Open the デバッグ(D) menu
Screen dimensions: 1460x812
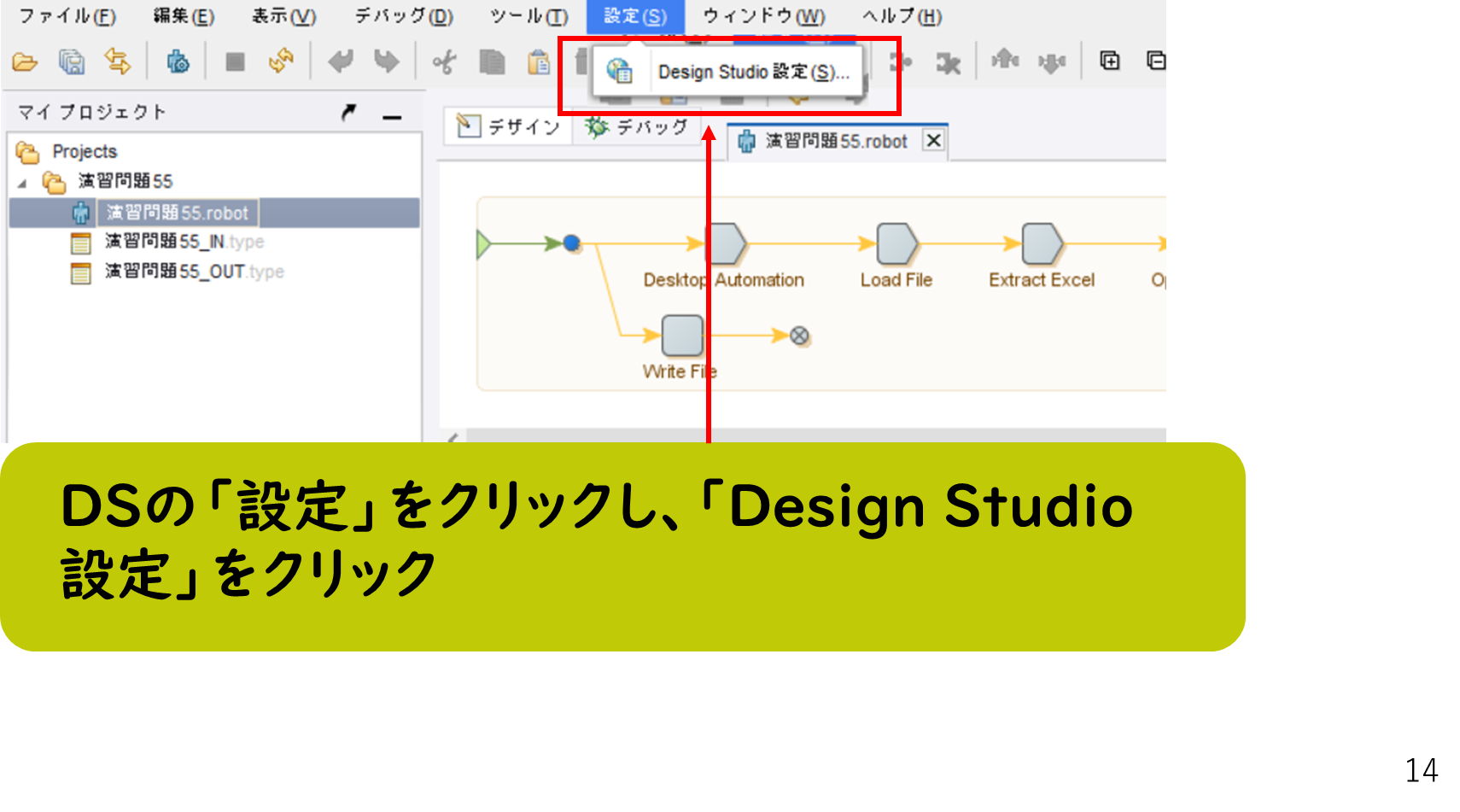(x=404, y=16)
